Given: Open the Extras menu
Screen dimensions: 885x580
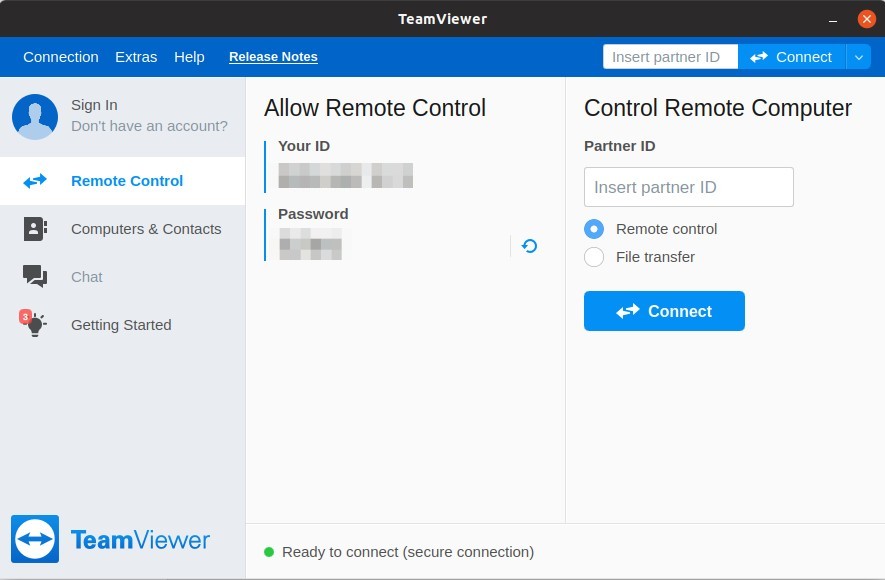Looking at the screenshot, I should [136, 57].
